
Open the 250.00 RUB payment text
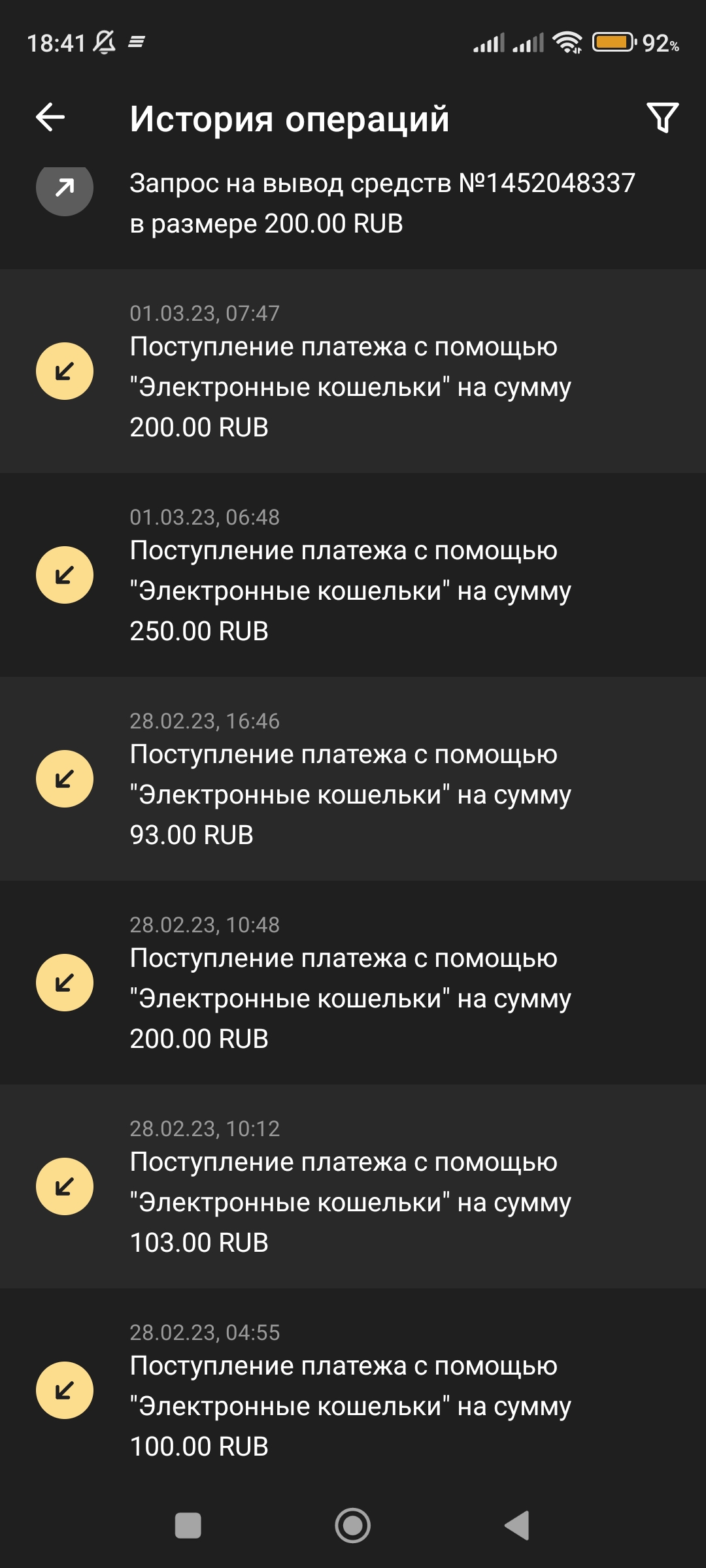click(x=350, y=591)
